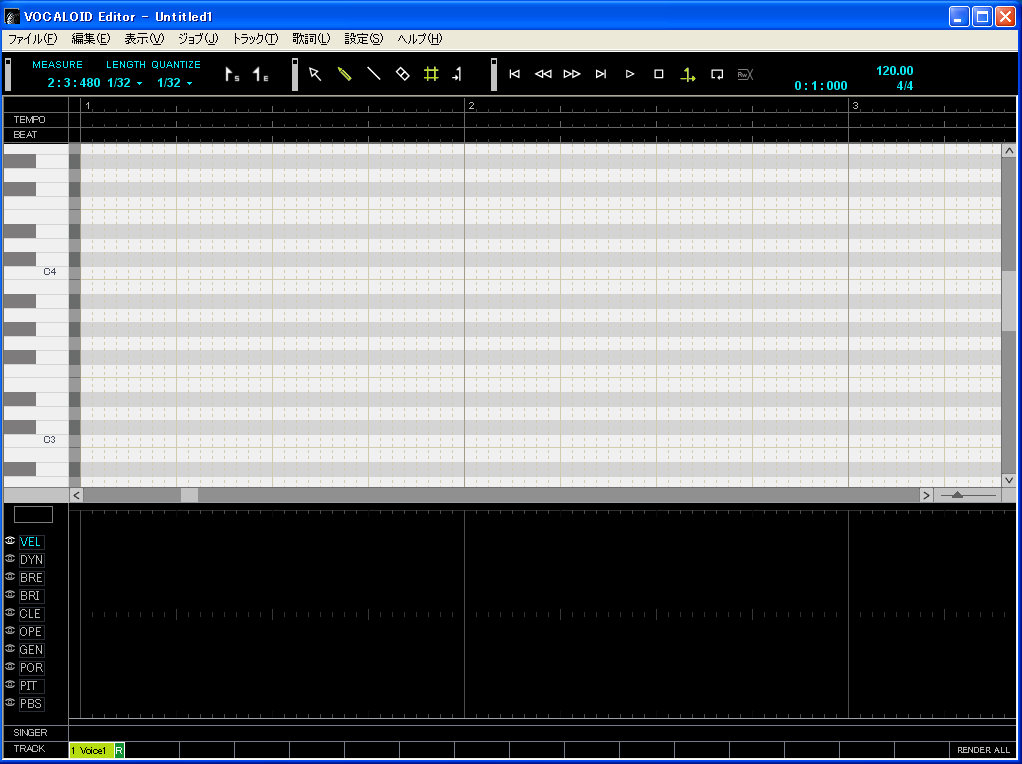
Task: Click the note-and-arrow icon beside the grid icon
Action: (x=457, y=74)
